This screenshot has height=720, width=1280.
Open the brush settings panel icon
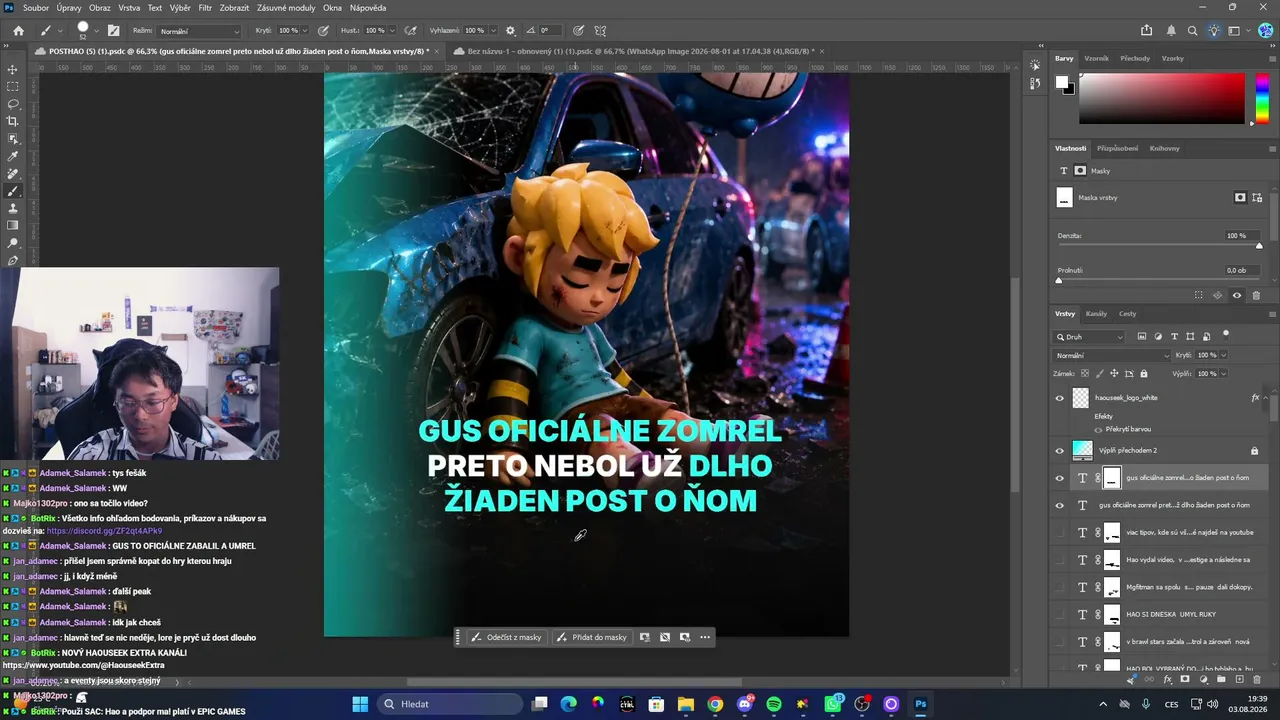(x=113, y=31)
